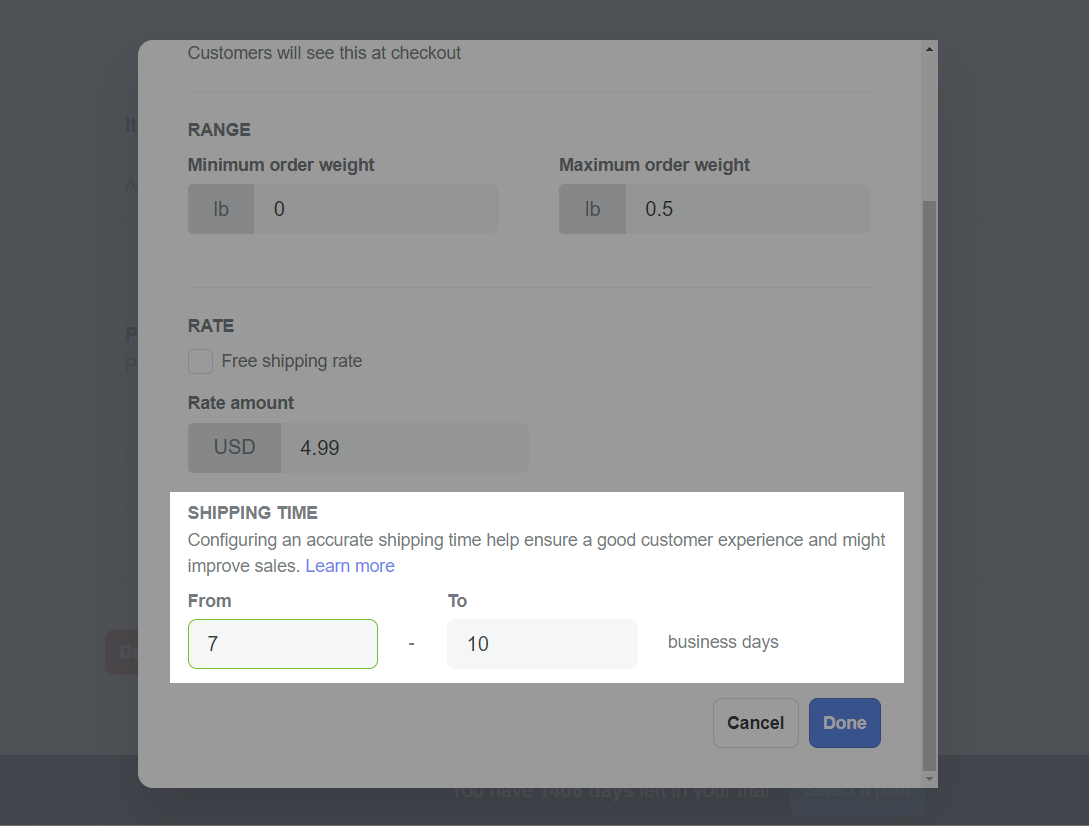The width and height of the screenshot is (1089, 826).
Task: Click the 'Free shipping rate' label text
Action: 292,361
